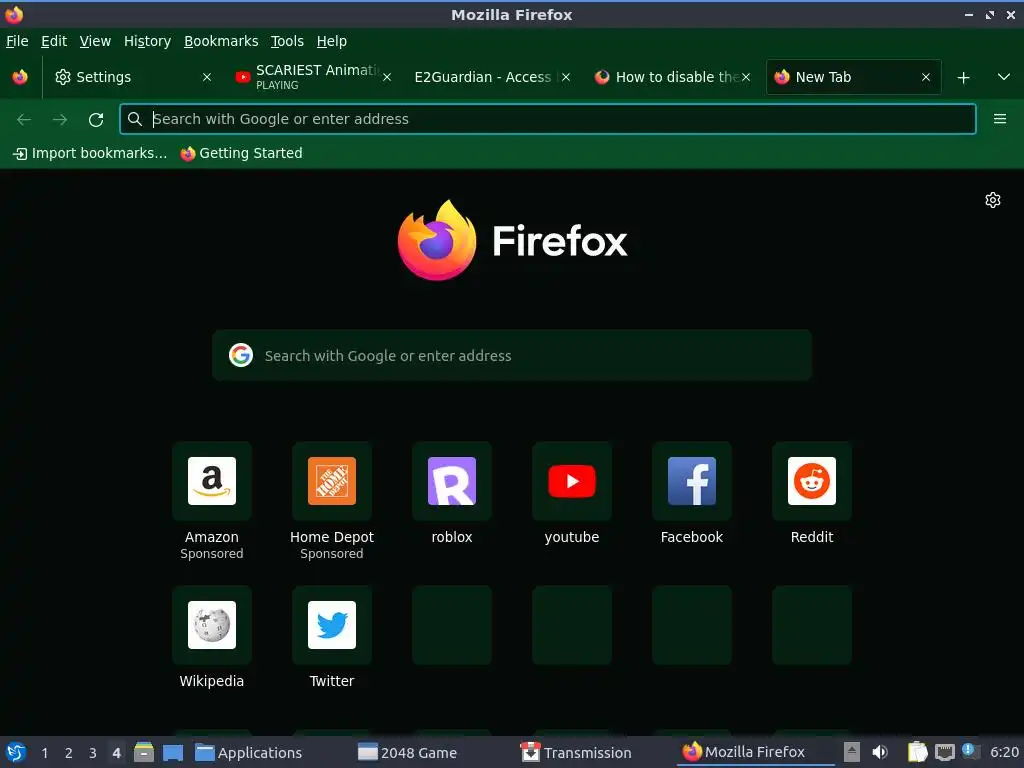Open the file manager taskbar icon
The width and height of the screenshot is (1024, 768).
click(x=144, y=752)
